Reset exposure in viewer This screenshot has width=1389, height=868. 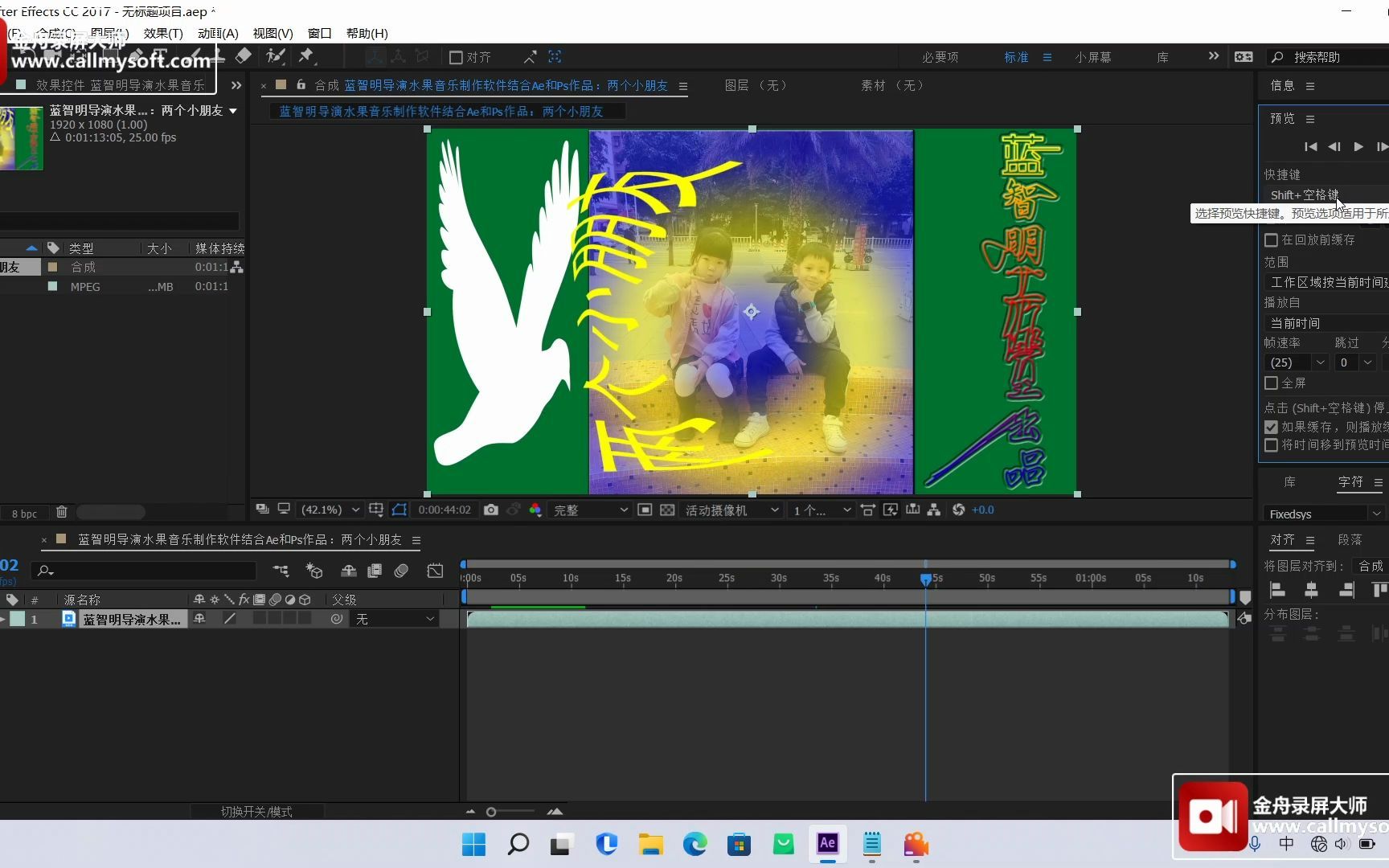click(x=958, y=510)
